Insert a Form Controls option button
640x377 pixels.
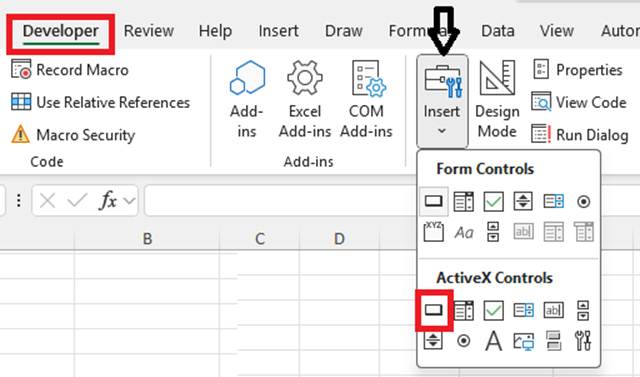point(583,201)
